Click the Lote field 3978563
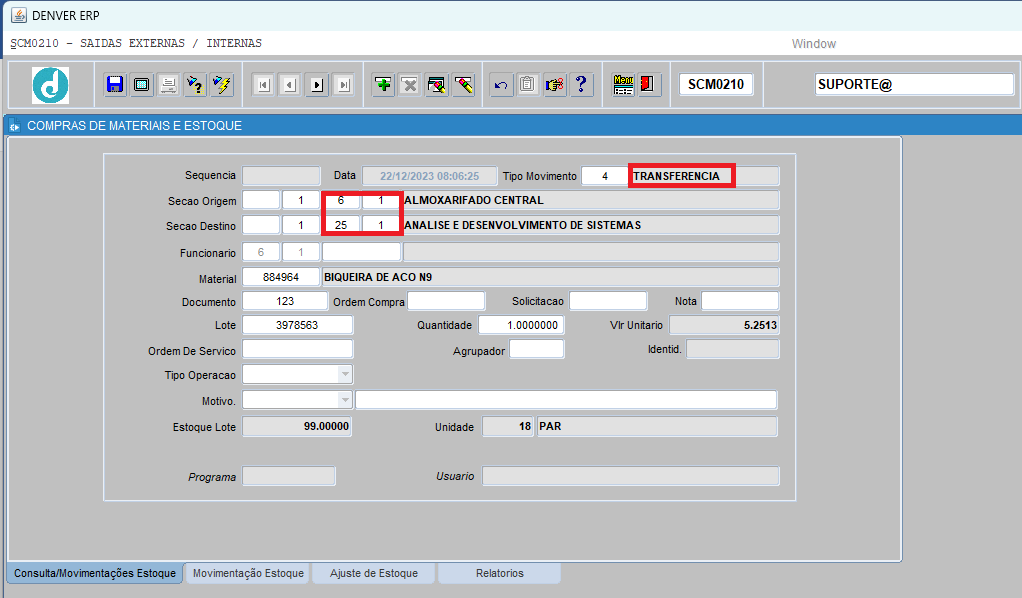Viewport: 1022px width, 598px height. pyautogui.click(x=297, y=325)
